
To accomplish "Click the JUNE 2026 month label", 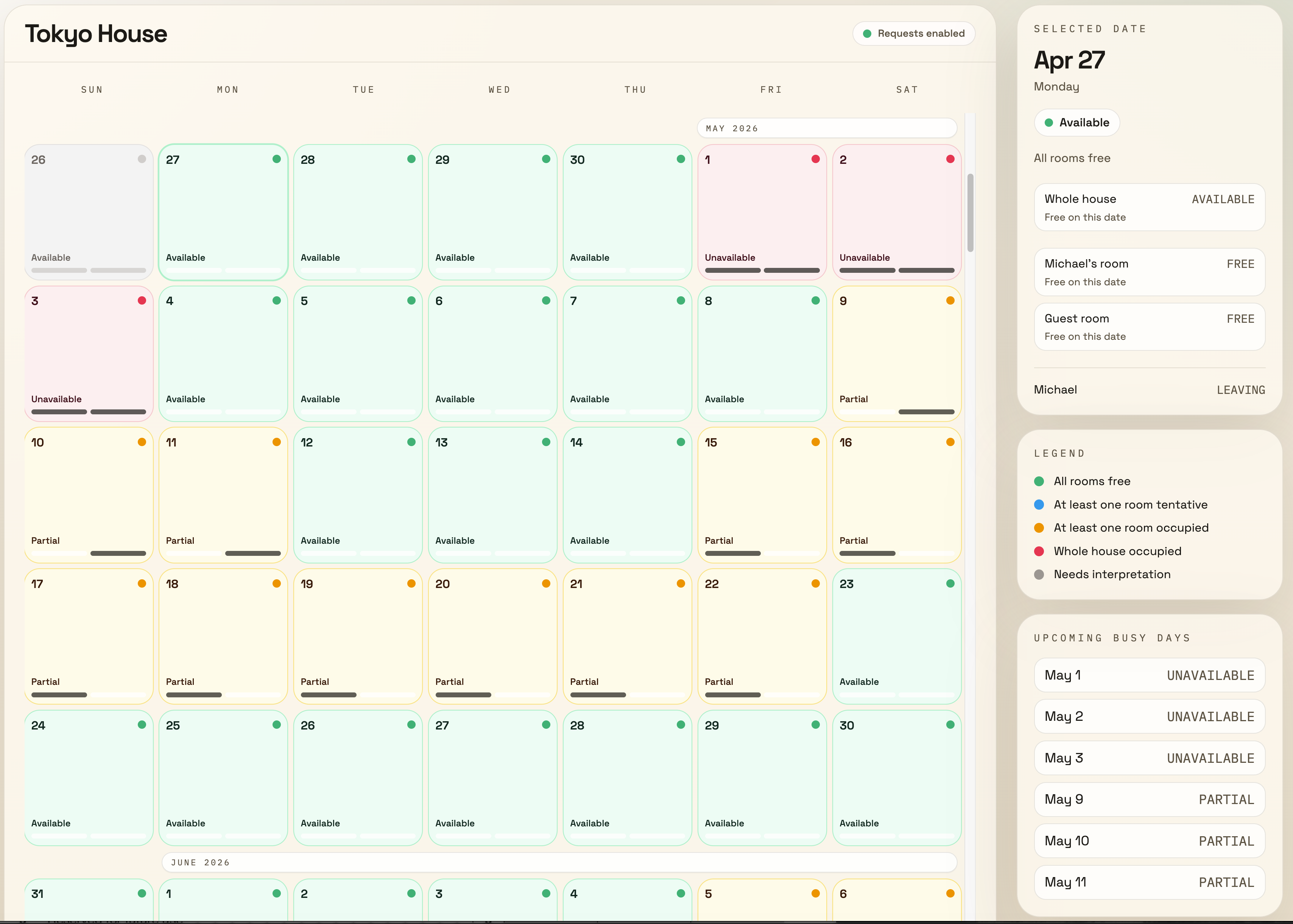I will (x=559, y=863).
